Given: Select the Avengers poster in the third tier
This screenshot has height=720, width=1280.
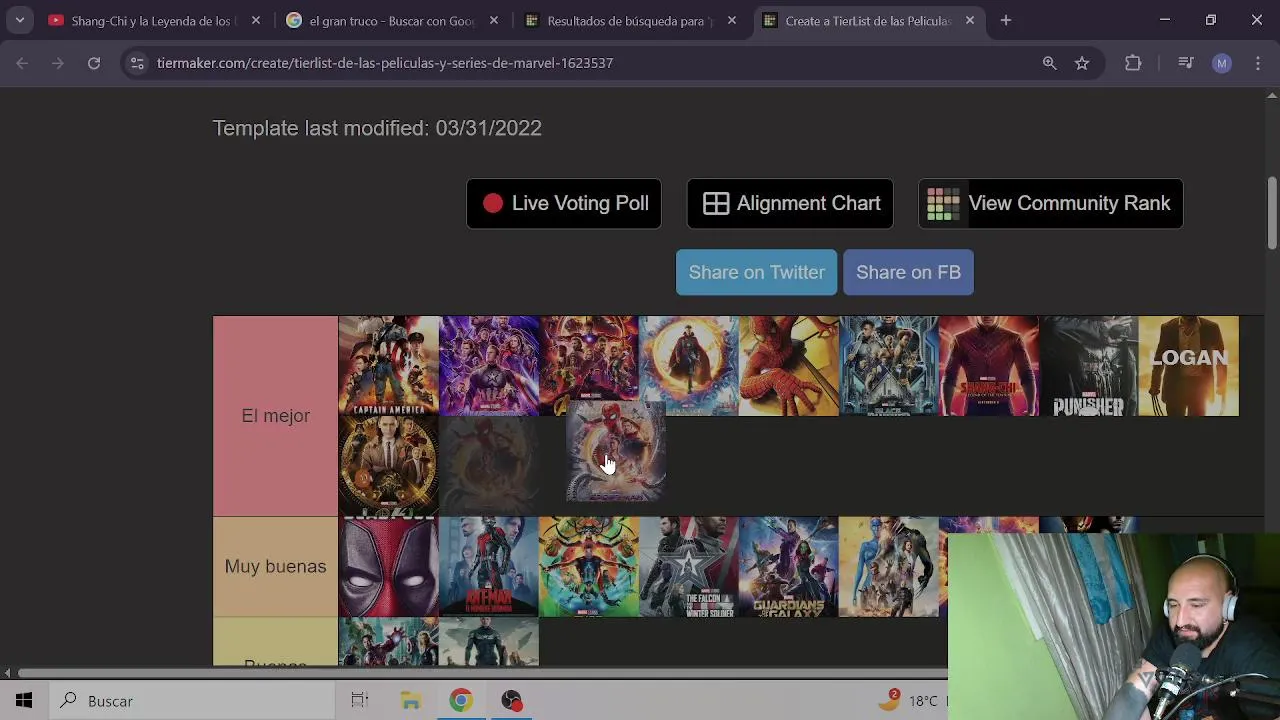Looking at the screenshot, I should [389, 642].
